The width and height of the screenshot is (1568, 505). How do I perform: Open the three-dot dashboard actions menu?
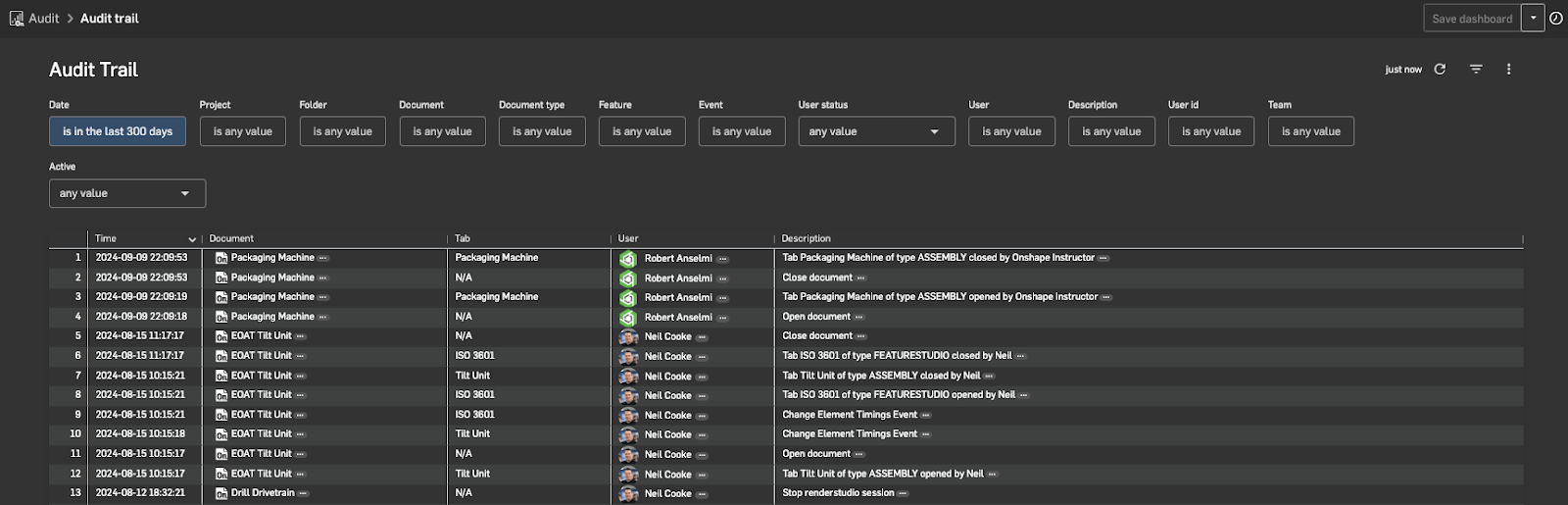(x=1508, y=70)
